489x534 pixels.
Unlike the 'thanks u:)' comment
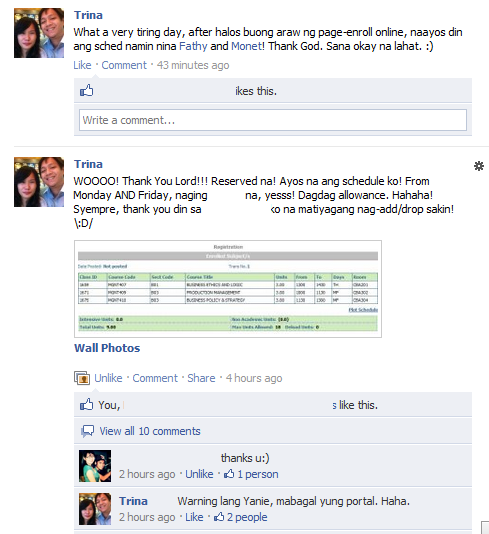click(199, 474)
